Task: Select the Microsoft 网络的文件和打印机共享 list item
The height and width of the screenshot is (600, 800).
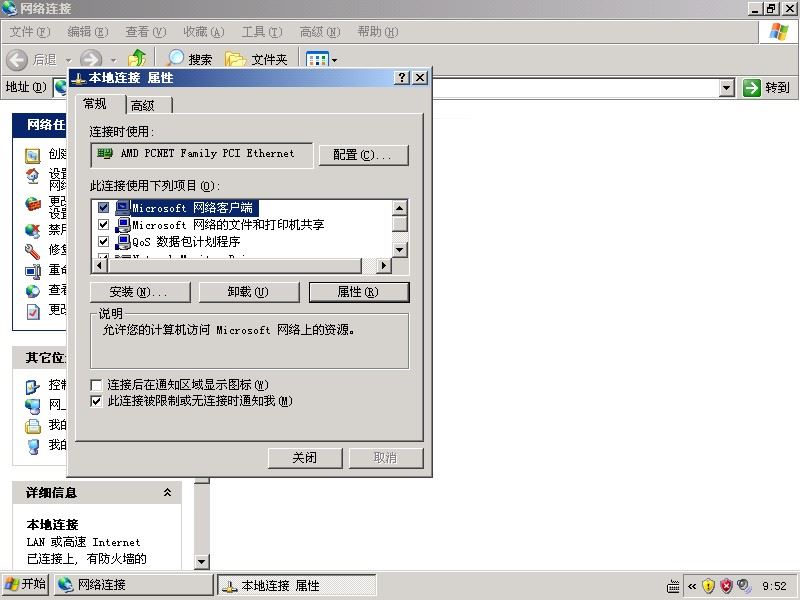Action: pyautogui.click(x=228, y=224)
